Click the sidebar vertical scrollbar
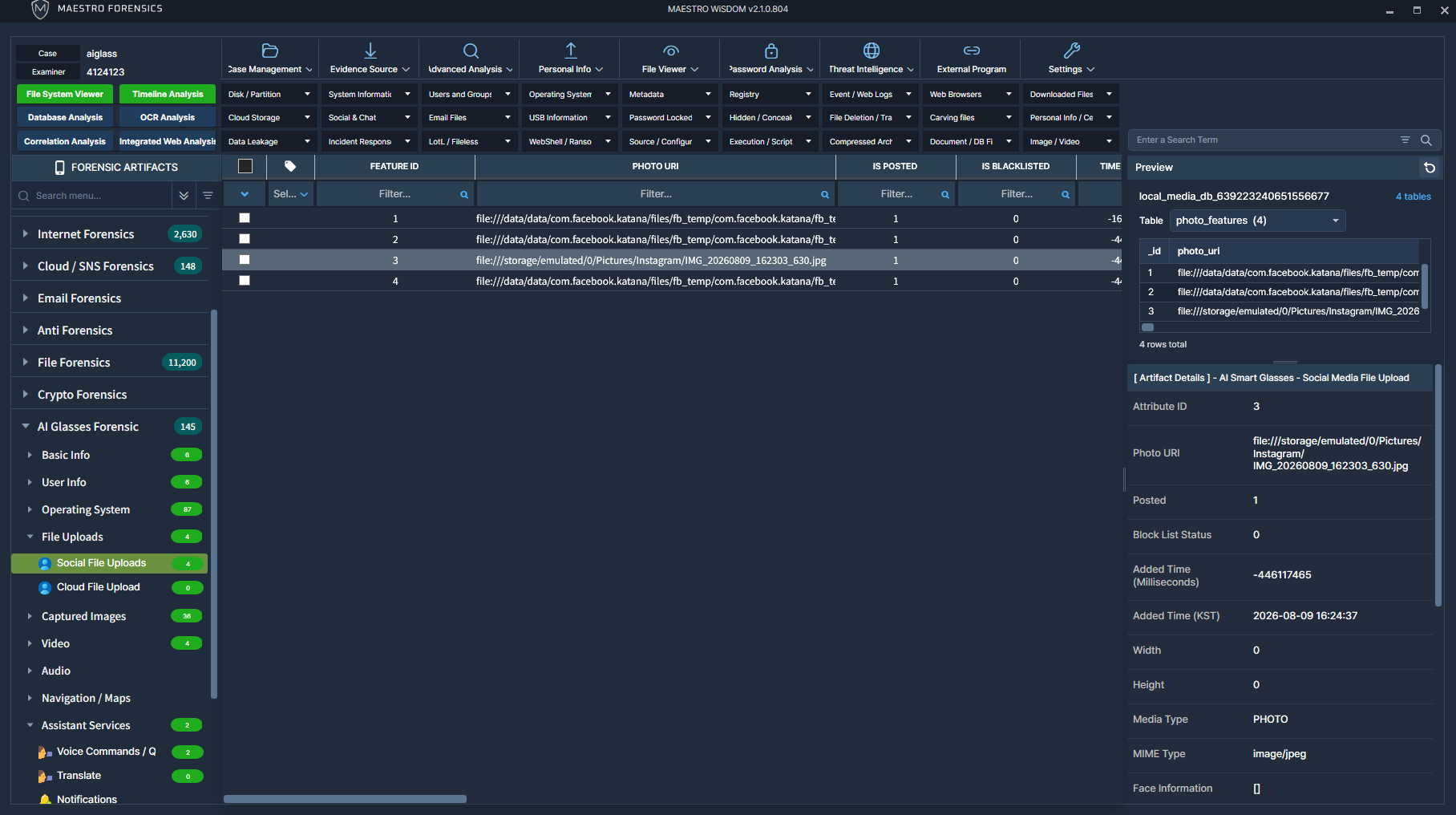1456x815 pixels. coord(214,505)
